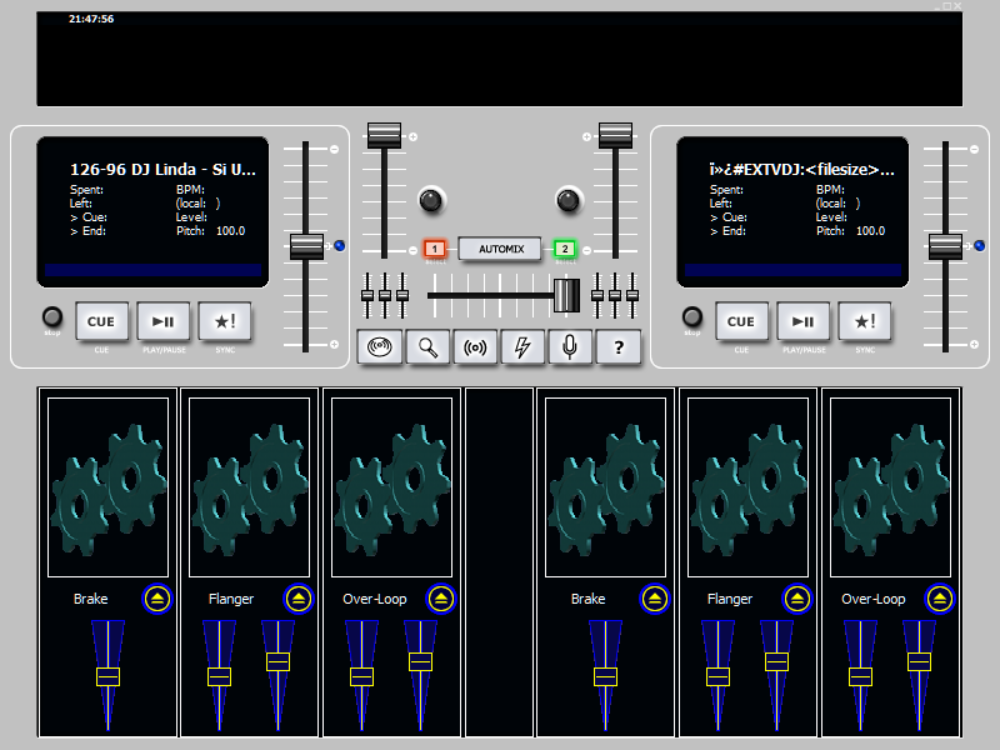Click the lightning bolt effects button
The height and width of the screenshot is (750, 1000).
tap(523, 347)
